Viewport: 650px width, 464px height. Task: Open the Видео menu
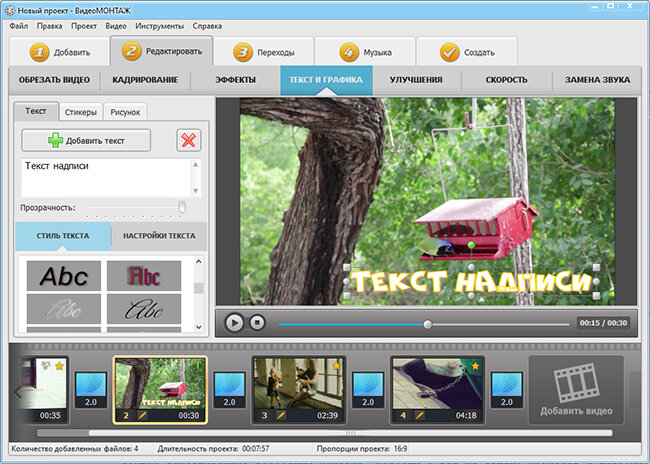[116, 26]
